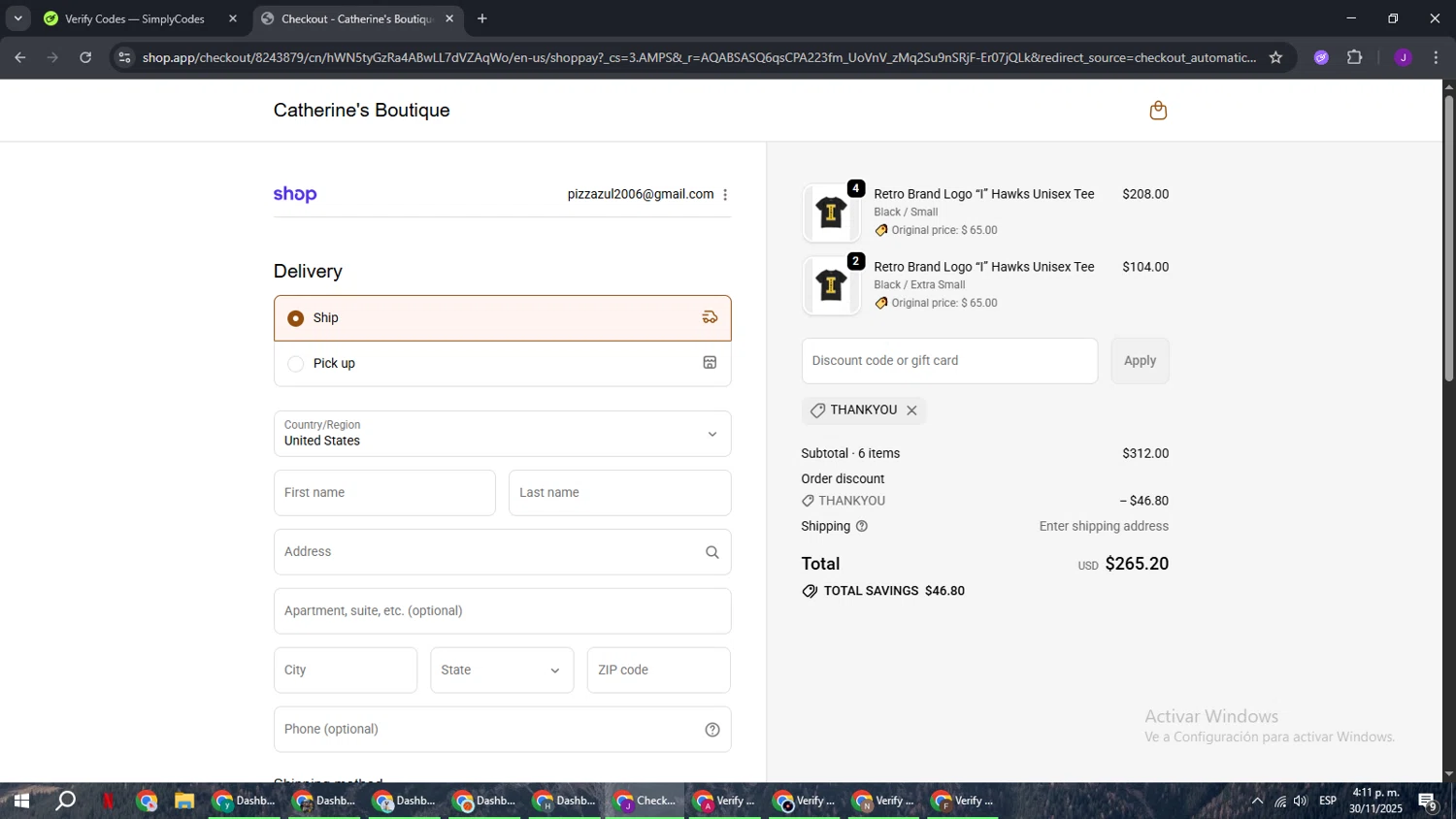Click the First name field
This screenshot has height=819, width=1456.
tap(384, 493)
